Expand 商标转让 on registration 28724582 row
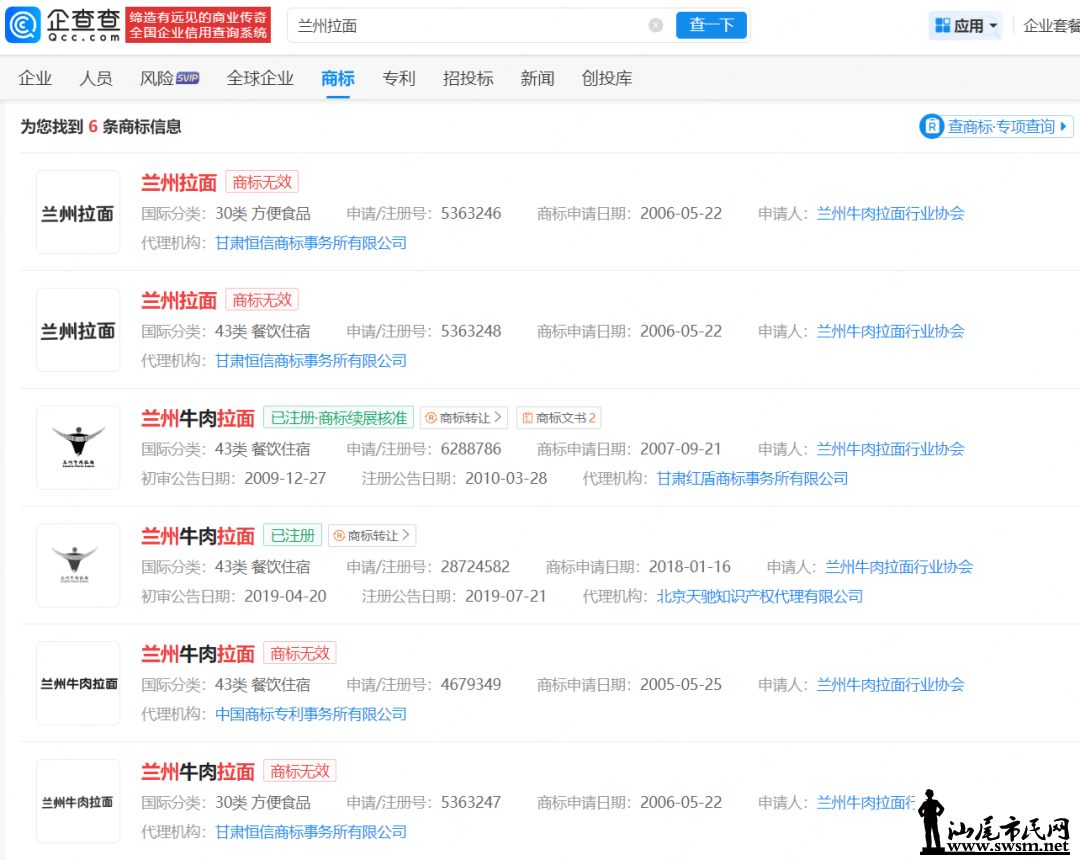1080x860 pixels. (x=373, y=536)
